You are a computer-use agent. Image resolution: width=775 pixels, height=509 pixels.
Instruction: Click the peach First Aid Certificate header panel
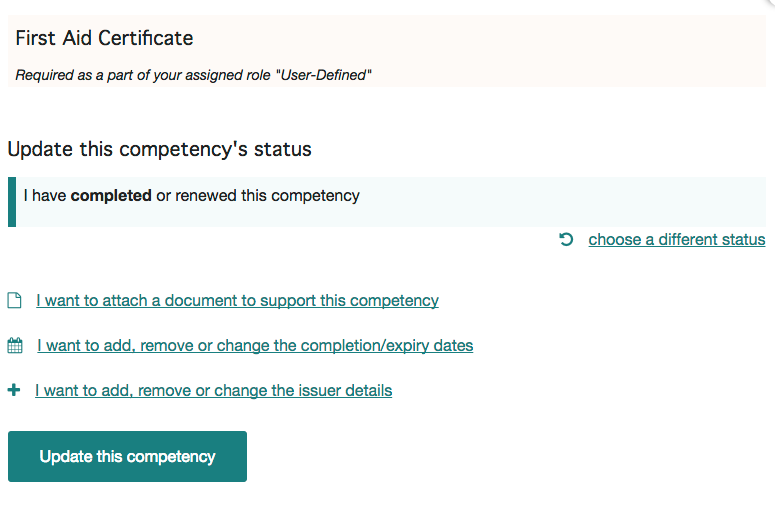click(387, 51)
